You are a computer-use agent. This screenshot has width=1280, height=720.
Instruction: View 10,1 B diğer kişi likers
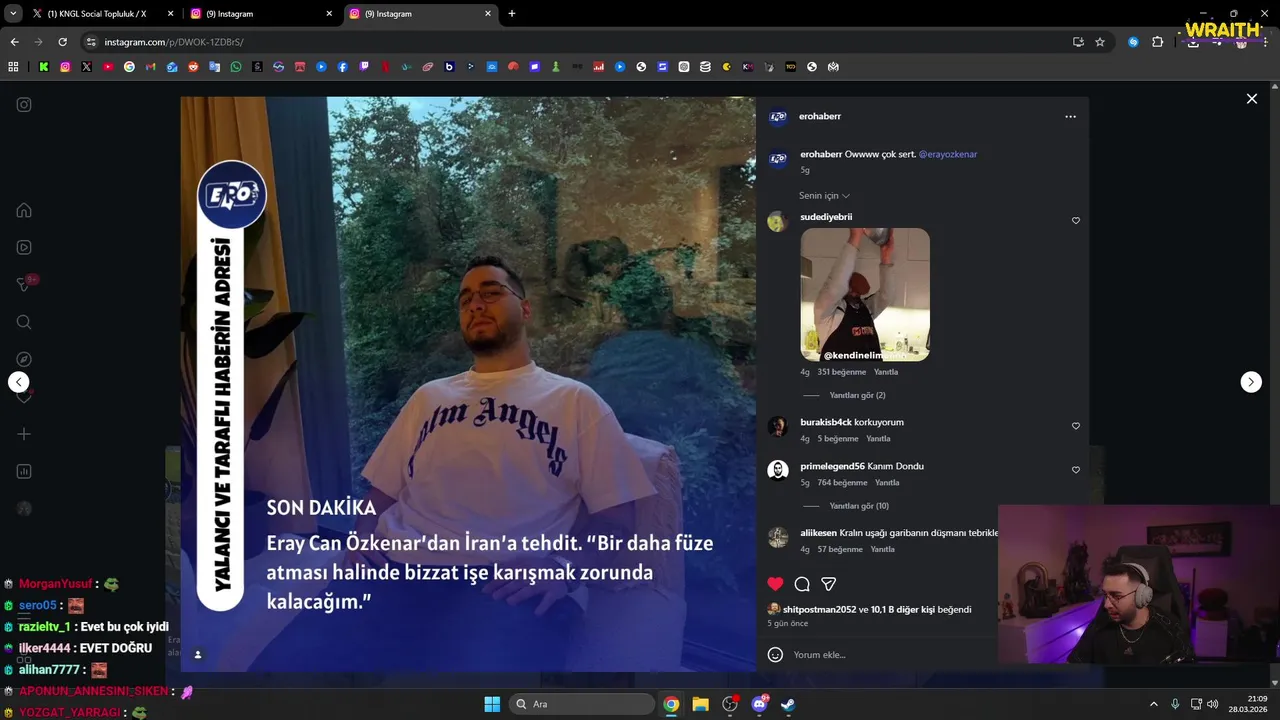point(903,609)
